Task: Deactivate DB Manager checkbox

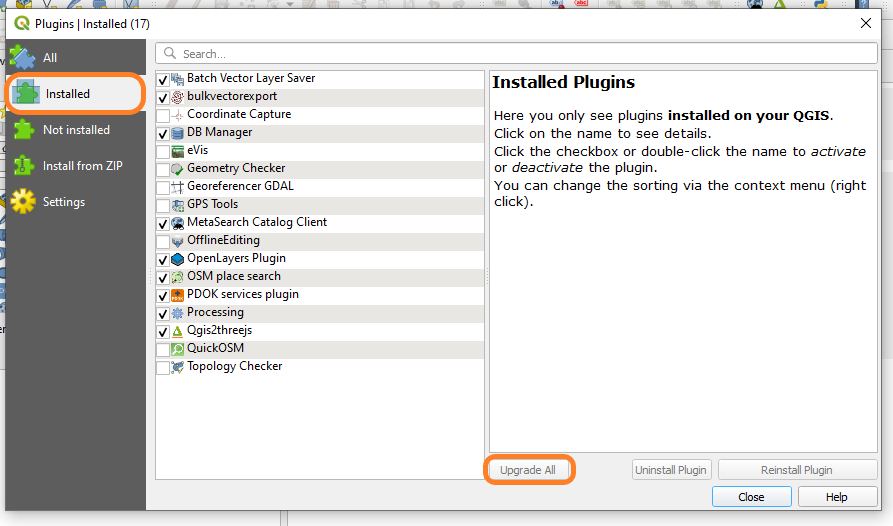Action: (163, 134)
